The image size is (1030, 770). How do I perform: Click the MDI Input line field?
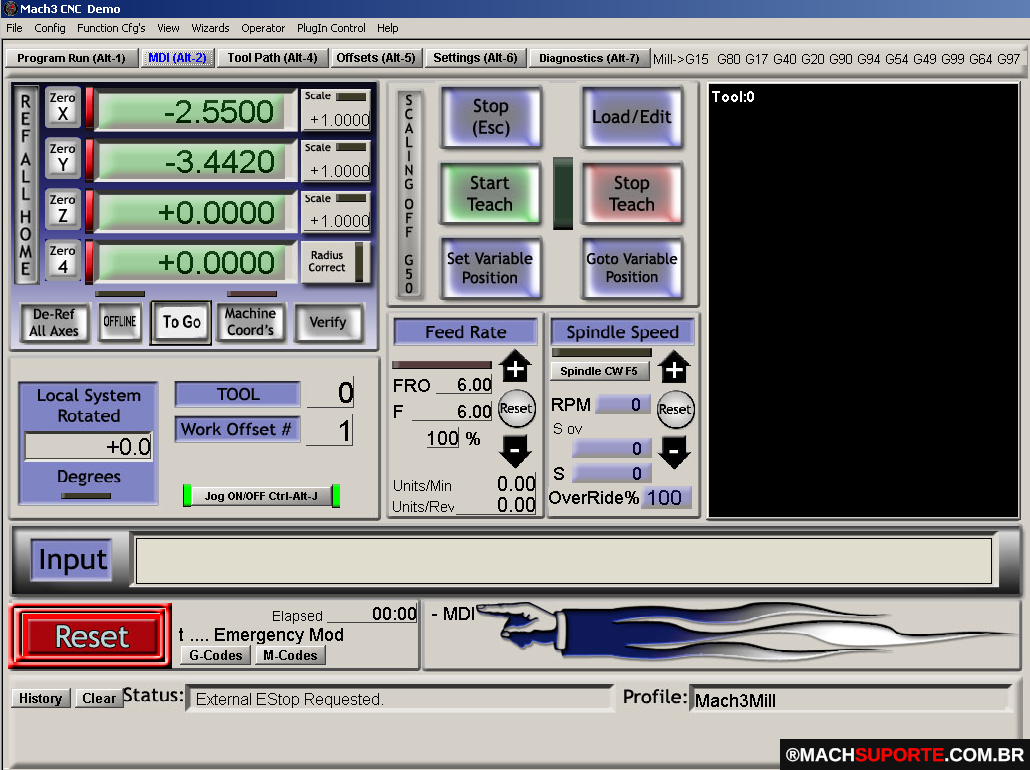click(564, 560)
